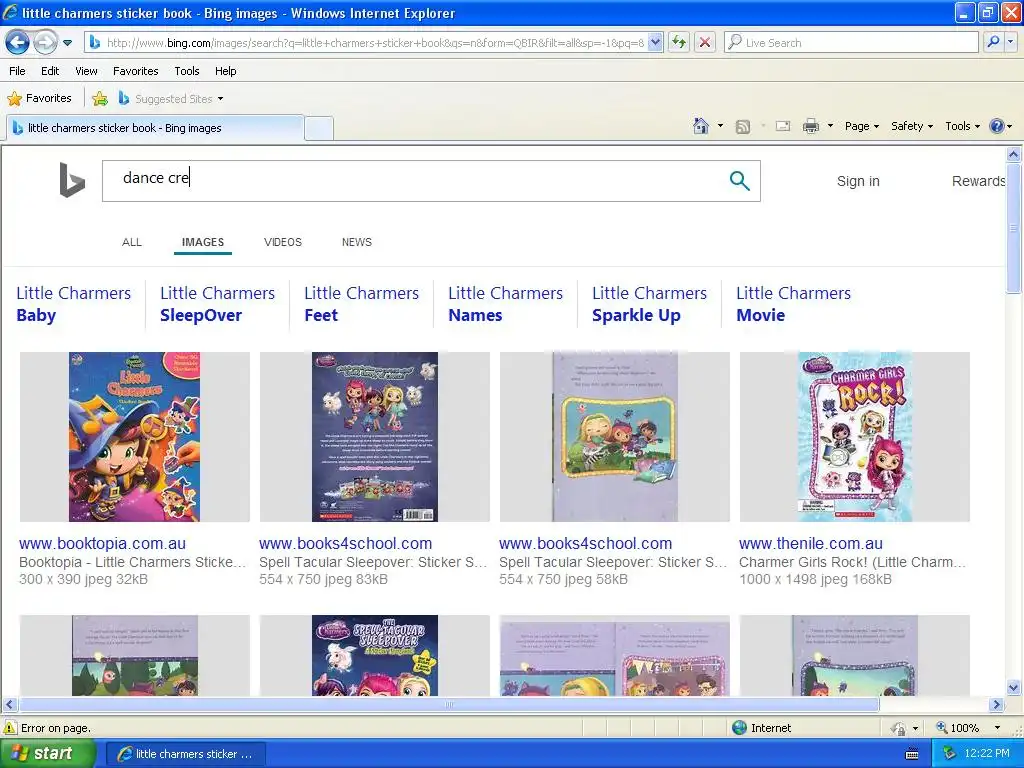Click the vertical scrollbar down arrow
The image size is (1024, 768).
click(x=1014, y=687)
